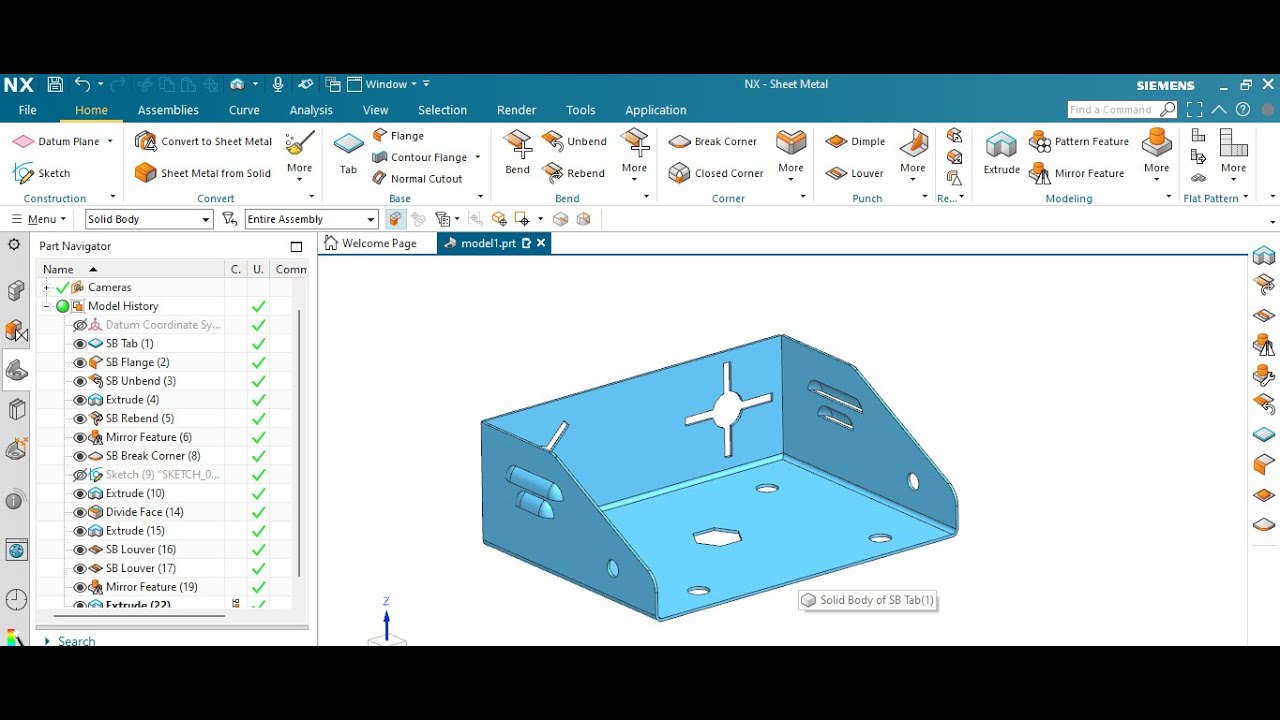This screenshot has width=1280, height=720.
Task: Hide Extrude (4) using its eye icon
Action: tap(81, 399)
